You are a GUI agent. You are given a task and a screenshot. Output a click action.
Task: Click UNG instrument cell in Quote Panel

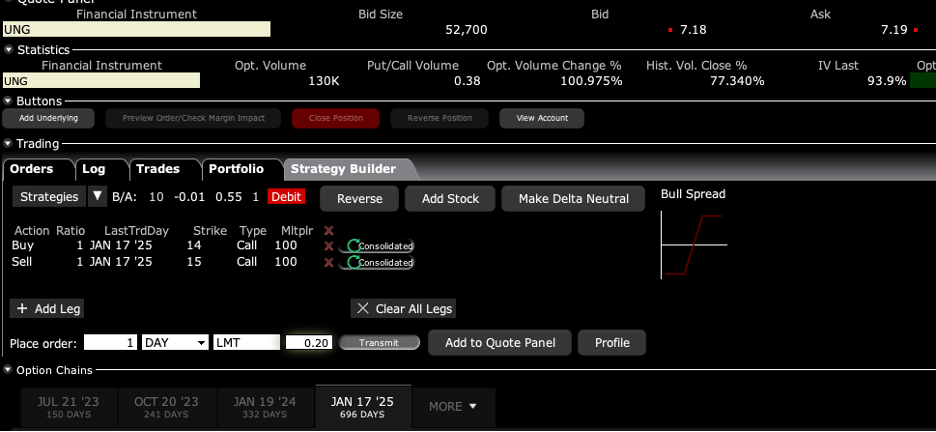tap(137, 29)
